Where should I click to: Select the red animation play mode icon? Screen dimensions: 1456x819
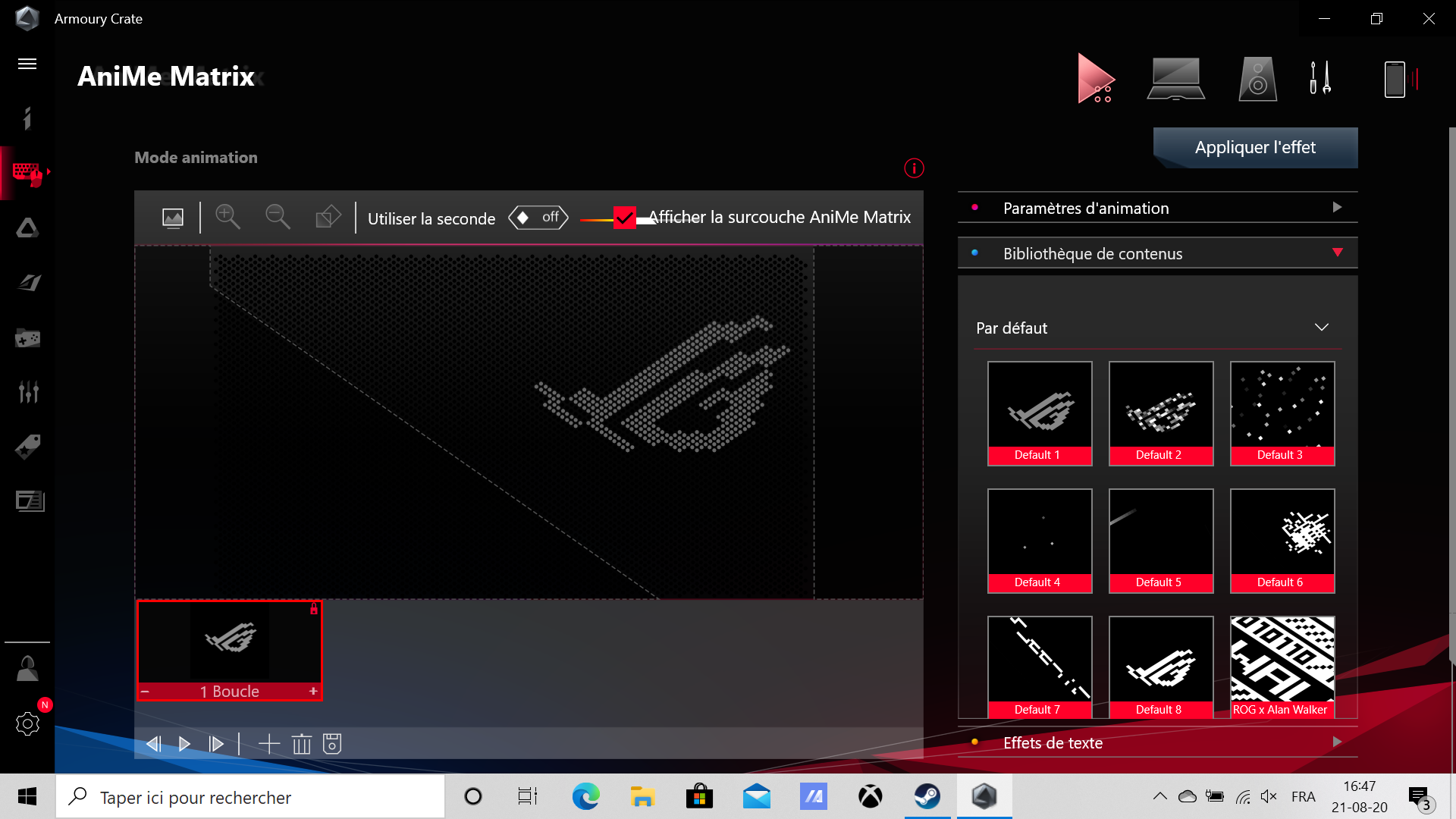1097,78
